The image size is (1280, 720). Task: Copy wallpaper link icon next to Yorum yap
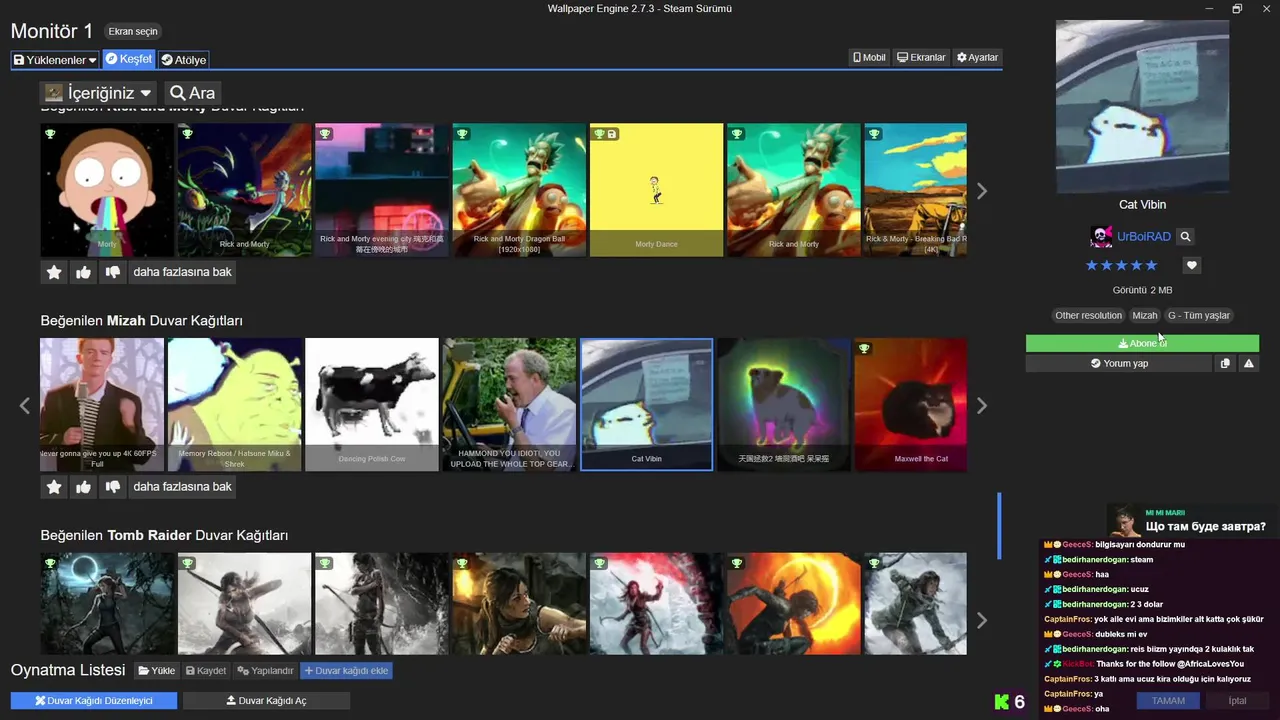(1225, 363)
